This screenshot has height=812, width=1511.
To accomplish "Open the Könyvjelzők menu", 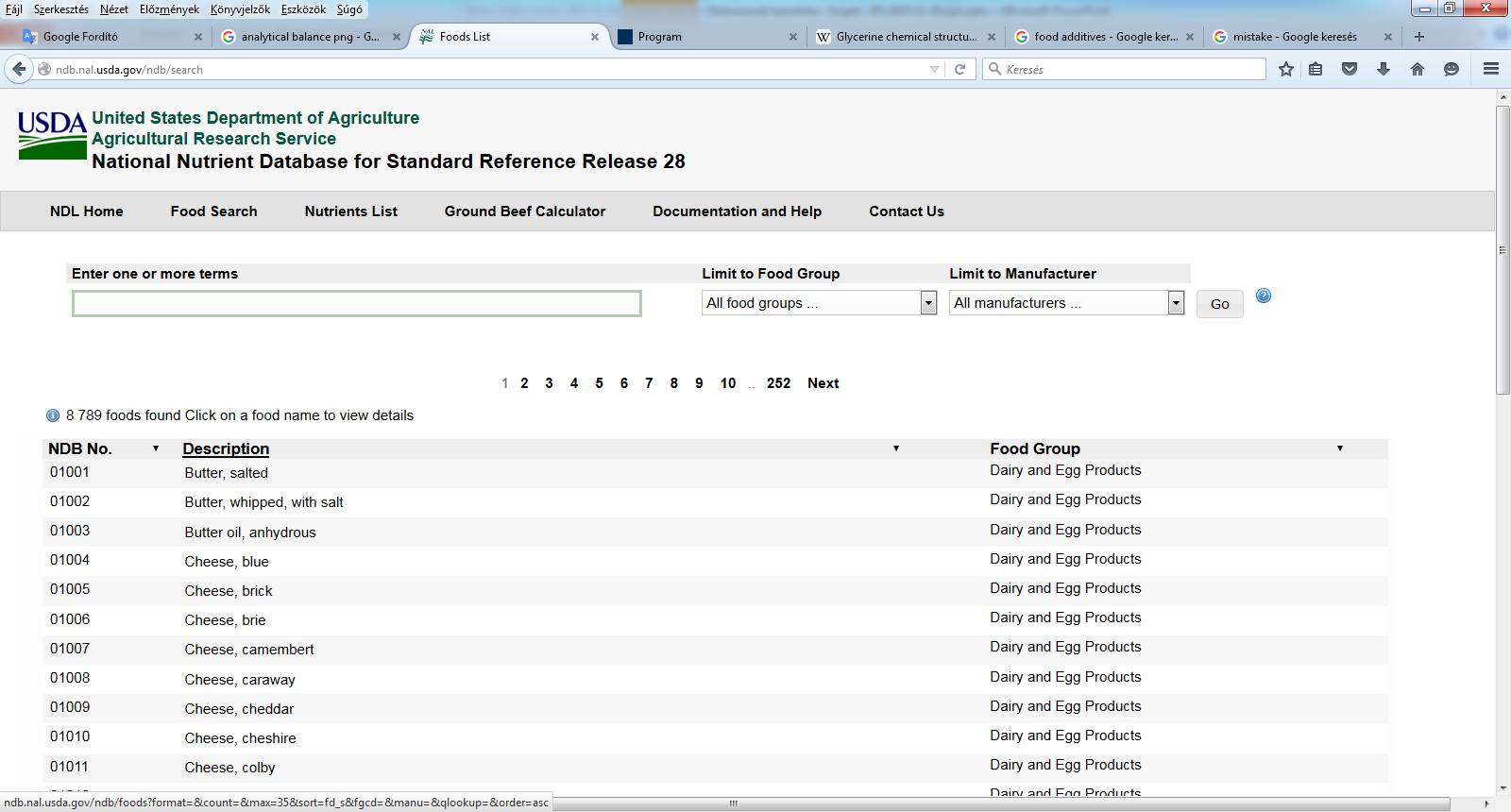I will [240, 9].
